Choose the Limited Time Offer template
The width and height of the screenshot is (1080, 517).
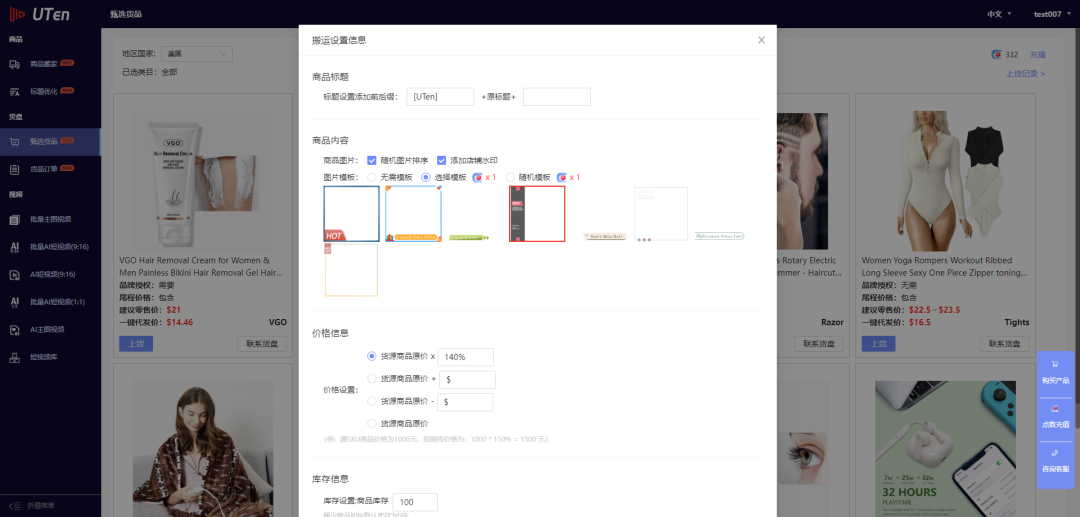point(413,213)
